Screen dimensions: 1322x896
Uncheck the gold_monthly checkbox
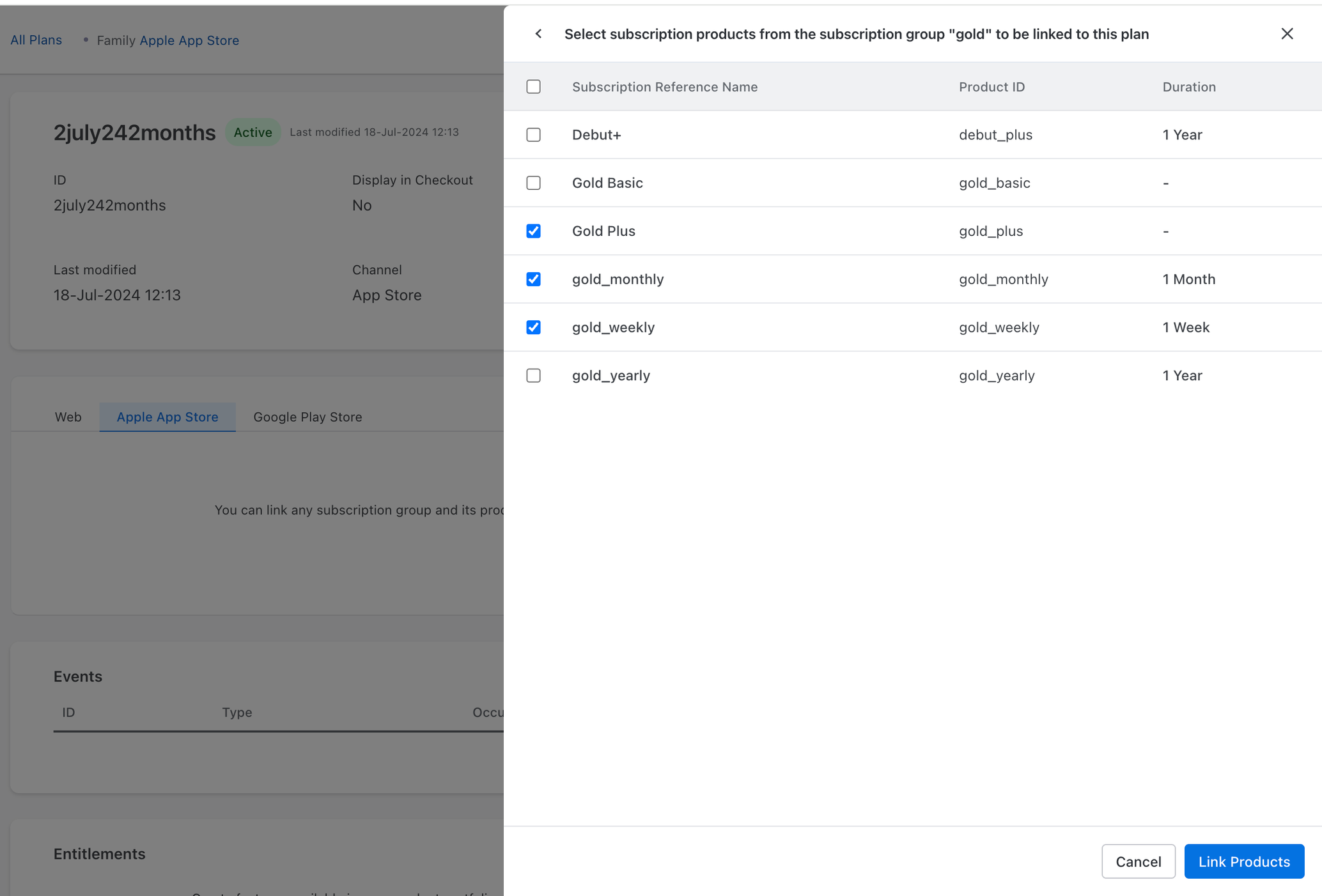(x=533, y=279)
